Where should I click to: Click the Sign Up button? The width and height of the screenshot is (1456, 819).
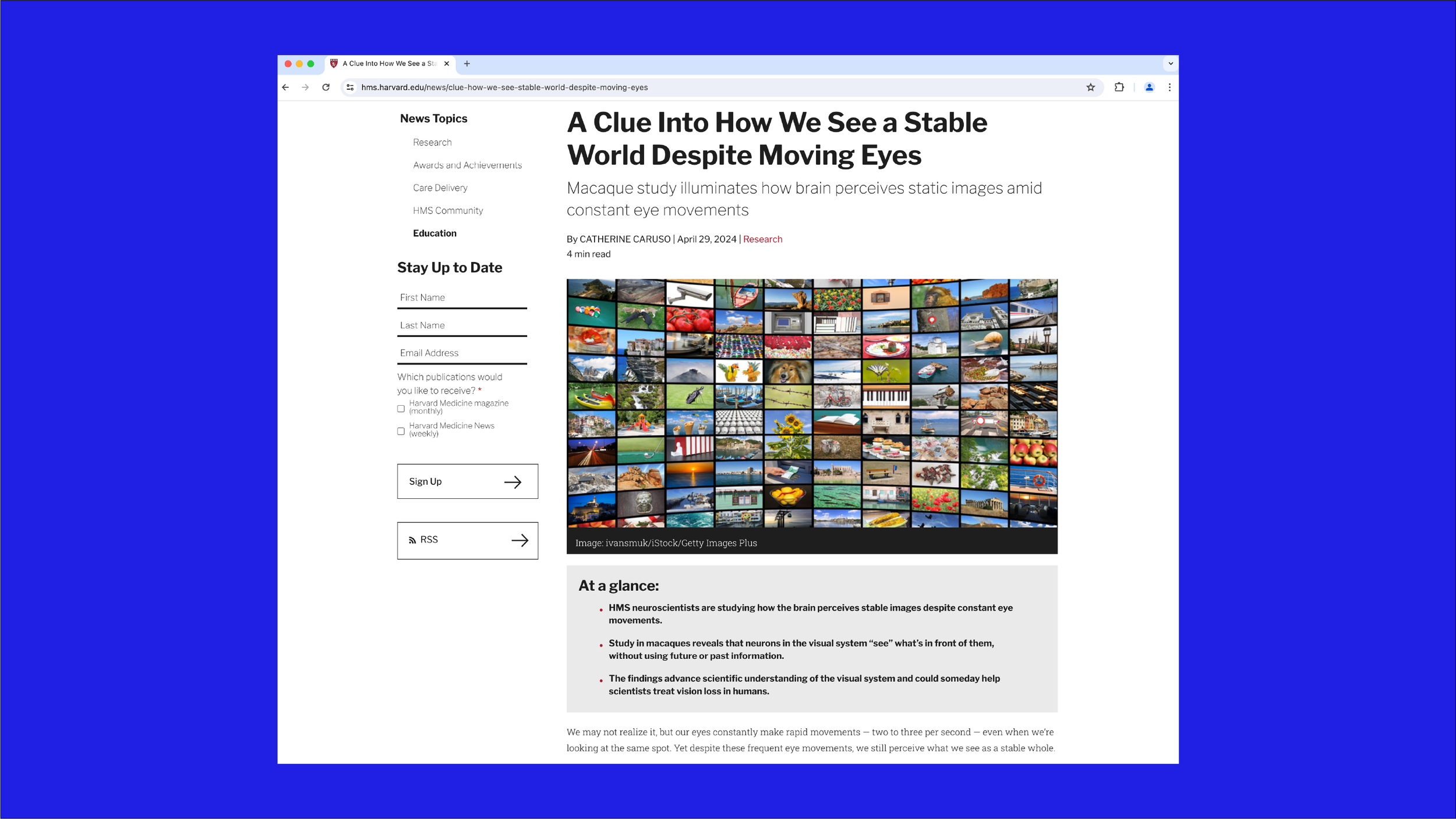(467, 481)
